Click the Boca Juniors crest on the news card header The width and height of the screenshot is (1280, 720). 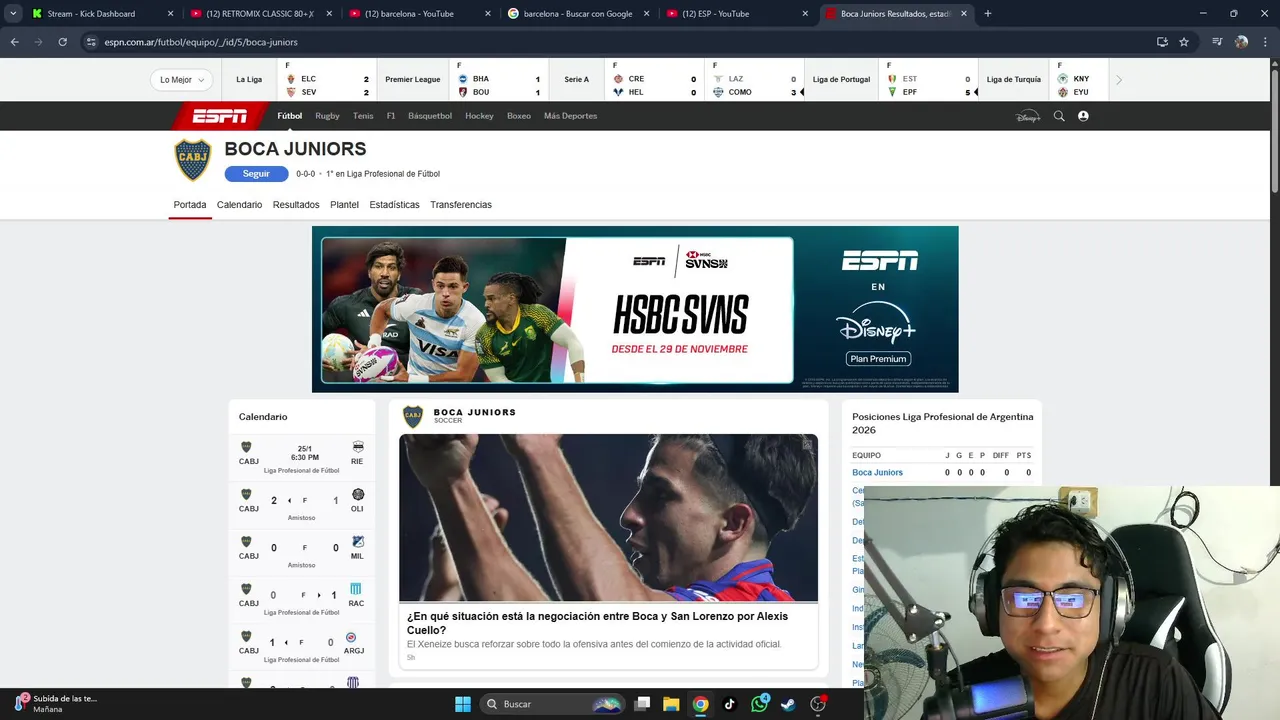tap(413, 416)
